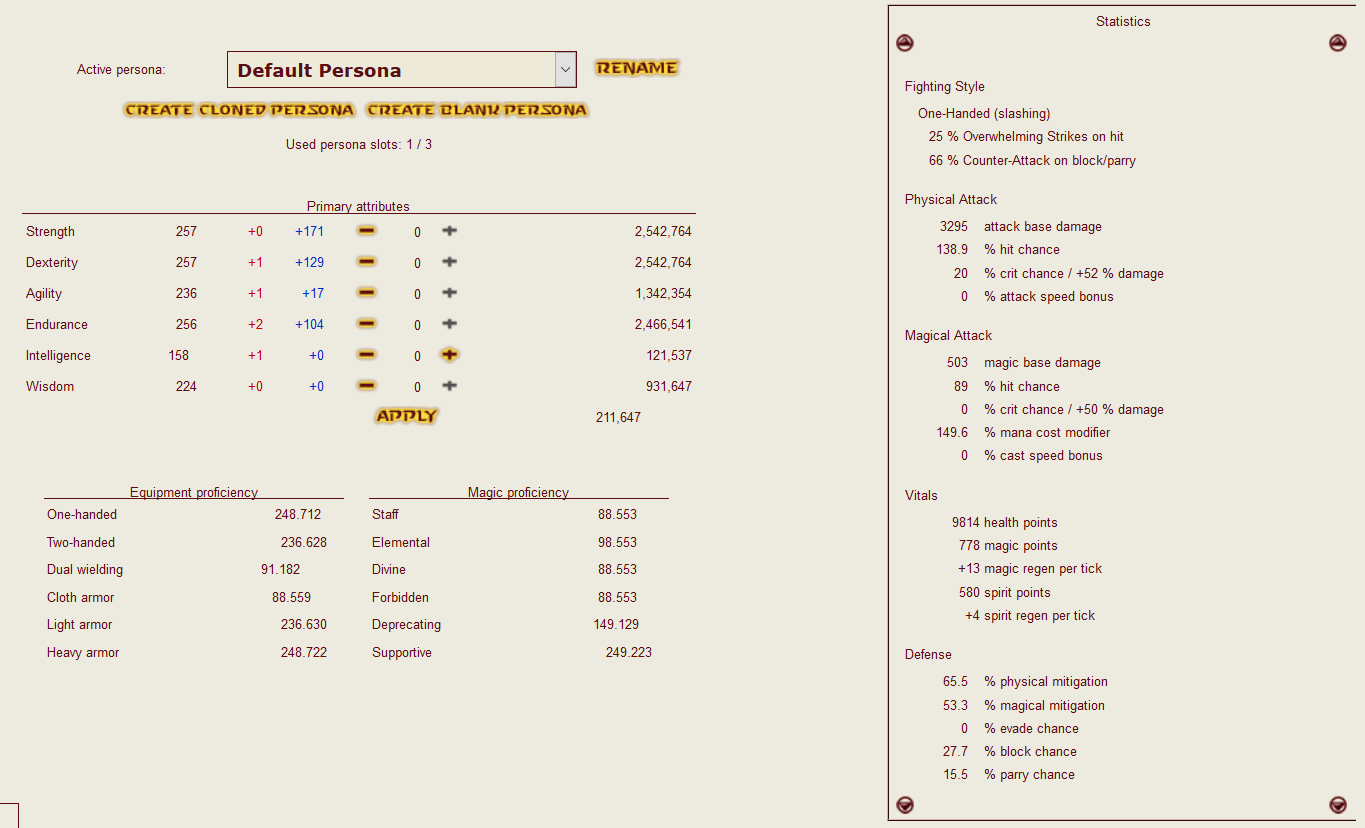This screenshot has width=1365, height=828.
Task: Click the cast speed bonus stat
Action: coord(1032,456)
